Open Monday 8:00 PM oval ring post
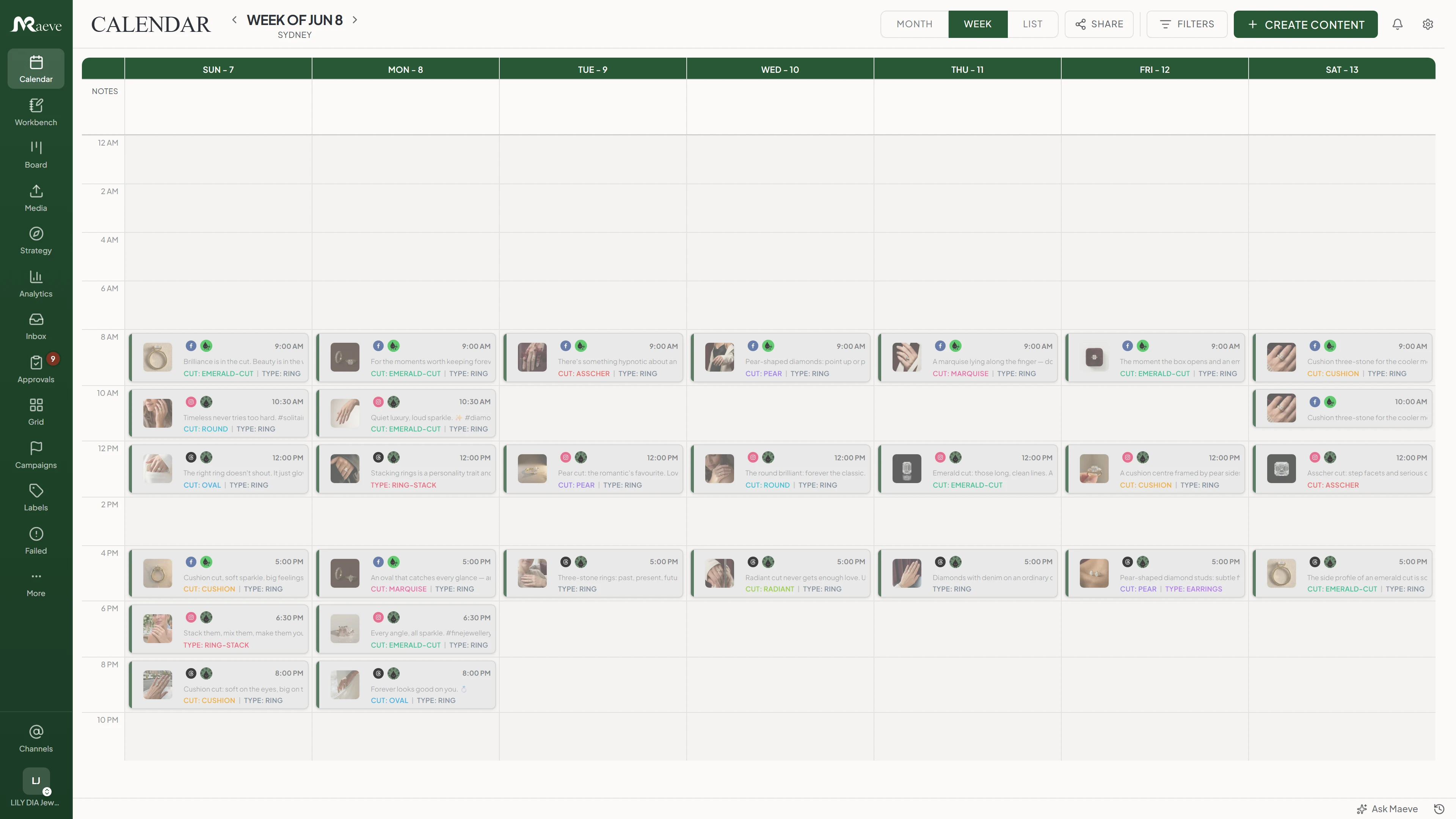Viewport: 1456px width, 819px height. pyautogui.click(x=406, y=685)
